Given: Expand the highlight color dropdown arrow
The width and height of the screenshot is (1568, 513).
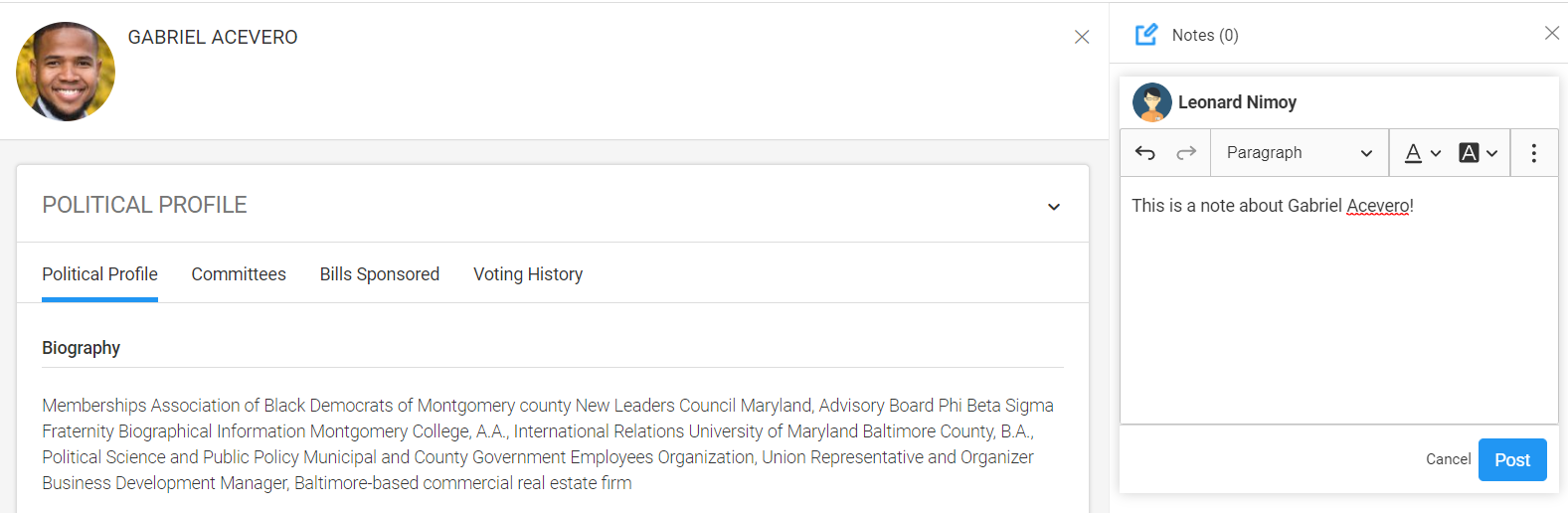Looking at the screenshot, I should pyautogui.click(x=1492, y=153).
